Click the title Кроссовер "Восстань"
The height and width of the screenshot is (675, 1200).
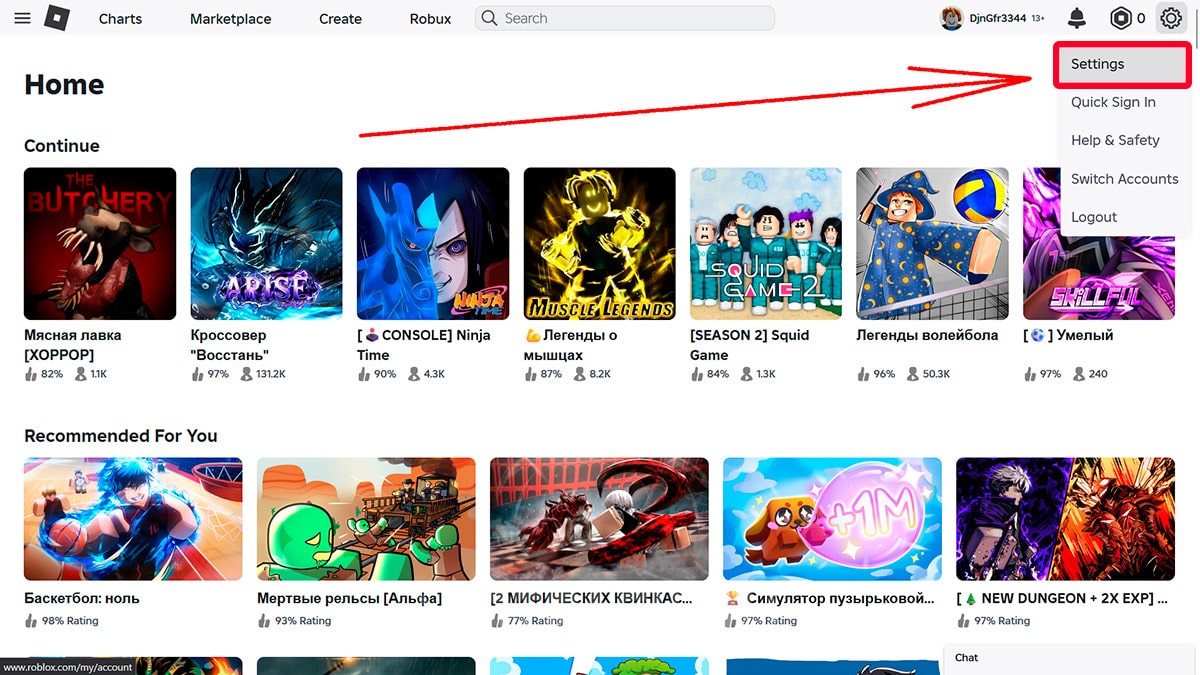point(230,345)
